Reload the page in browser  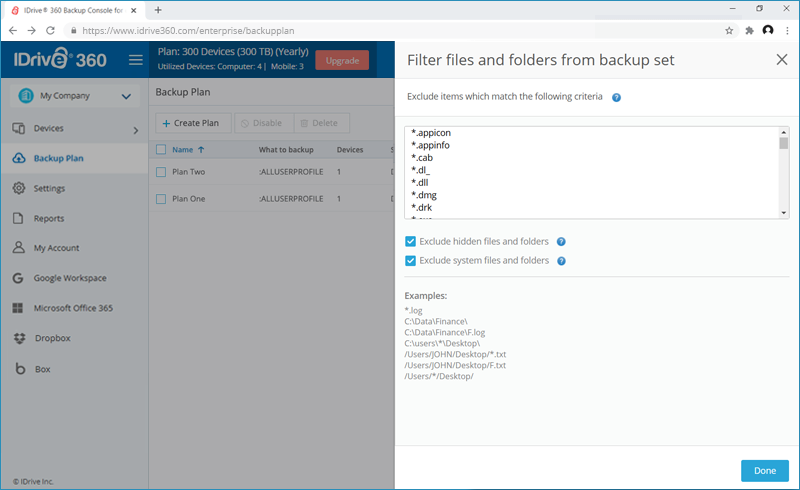pos(53,31)
